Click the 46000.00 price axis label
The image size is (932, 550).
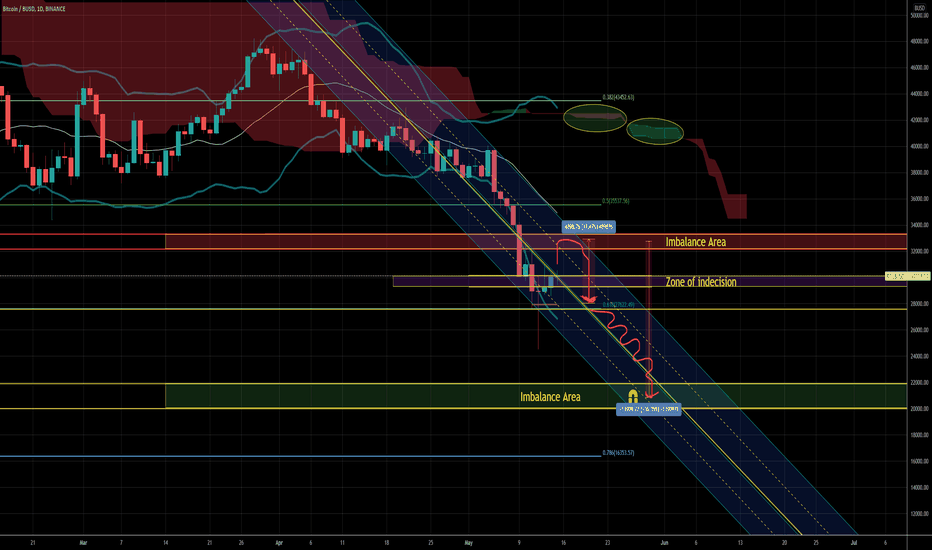click(x=919, y=68)
